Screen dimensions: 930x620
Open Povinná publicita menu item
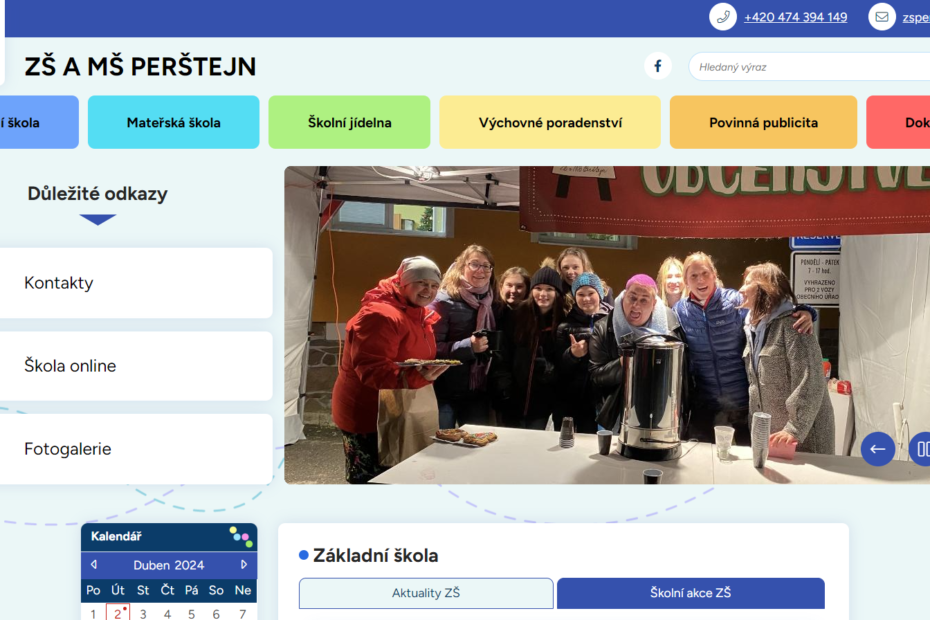[763, 123]
